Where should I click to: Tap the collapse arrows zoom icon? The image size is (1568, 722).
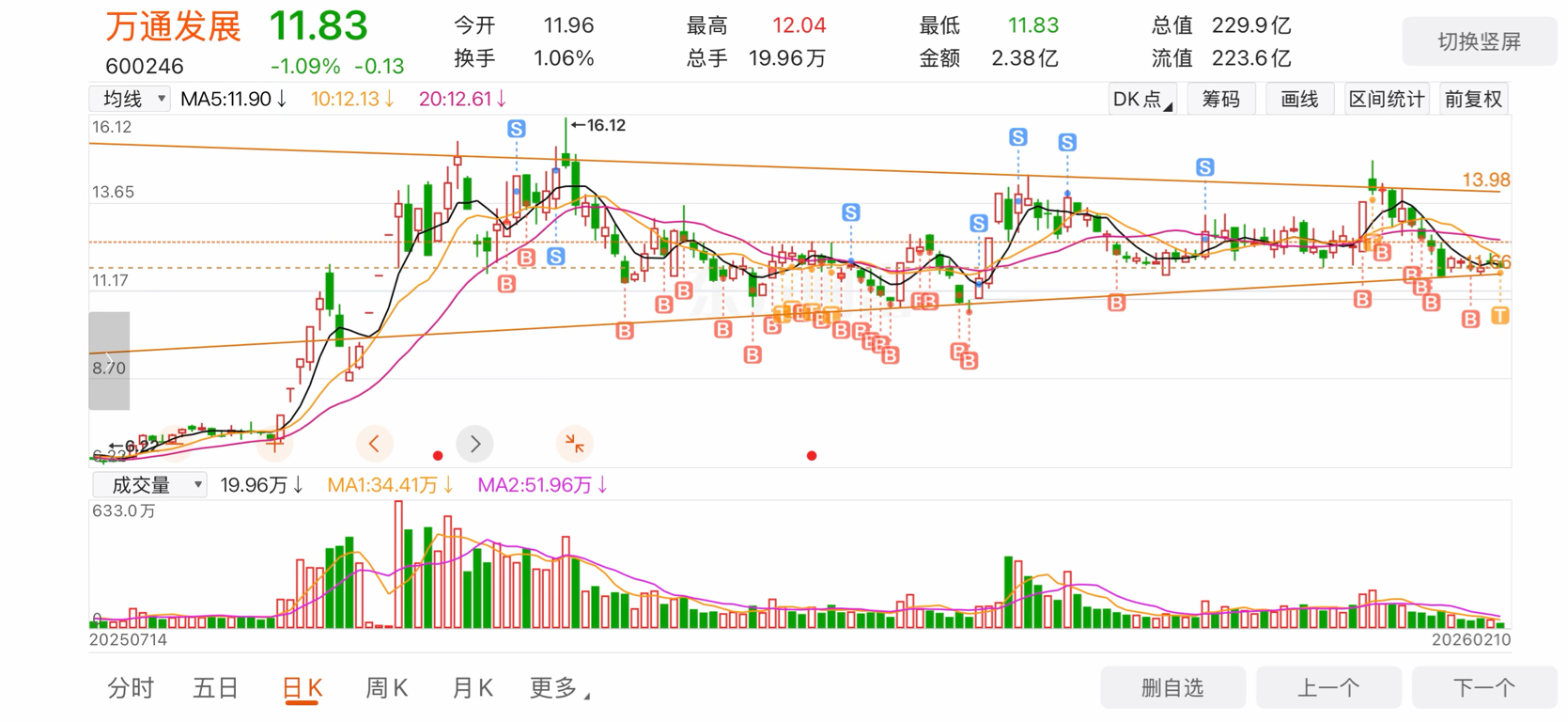click(574, 444)
